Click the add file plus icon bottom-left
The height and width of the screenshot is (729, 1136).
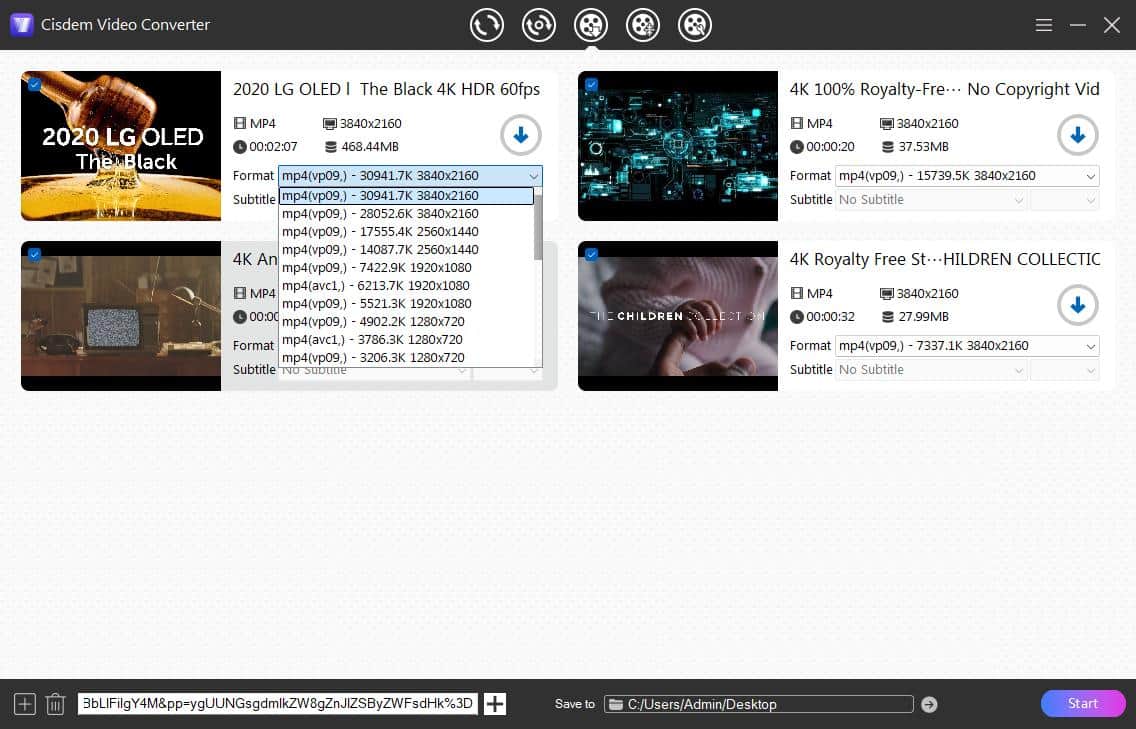coord(25,704)
